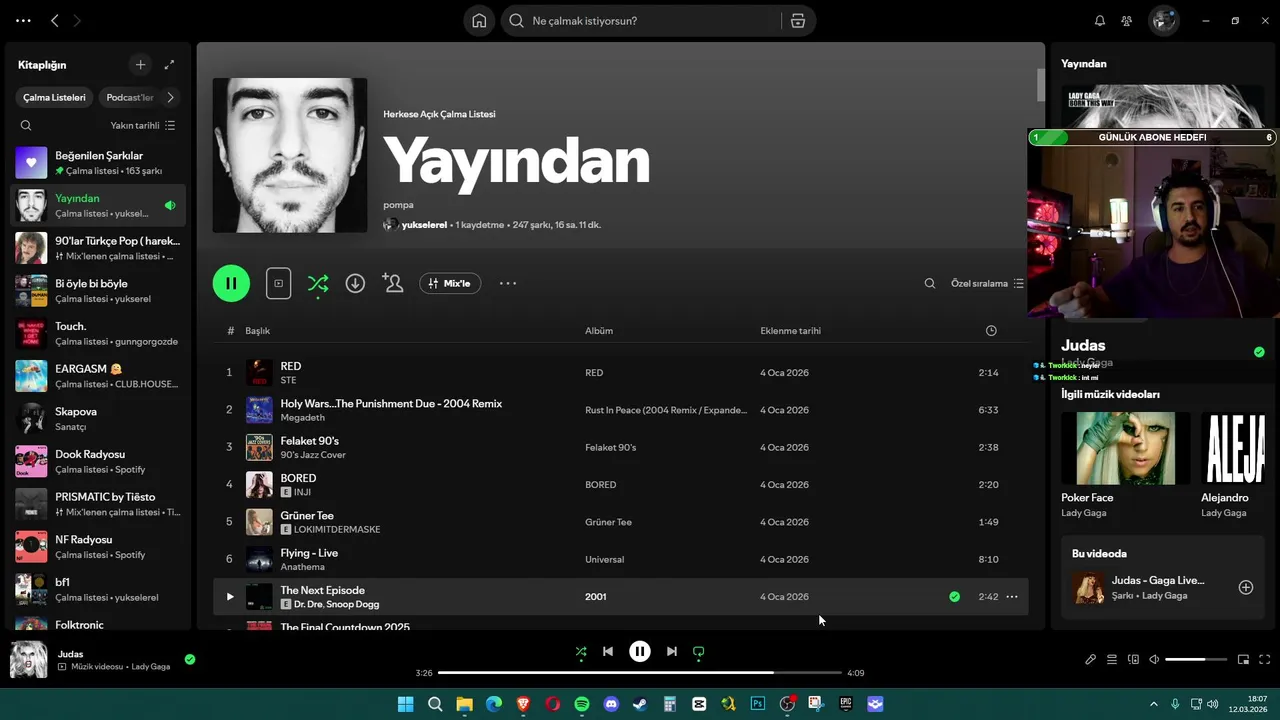Open 'Bi öyle bi böyle' playlist
This screenshot has height=720, width=1280.
(x=98, y=291)
